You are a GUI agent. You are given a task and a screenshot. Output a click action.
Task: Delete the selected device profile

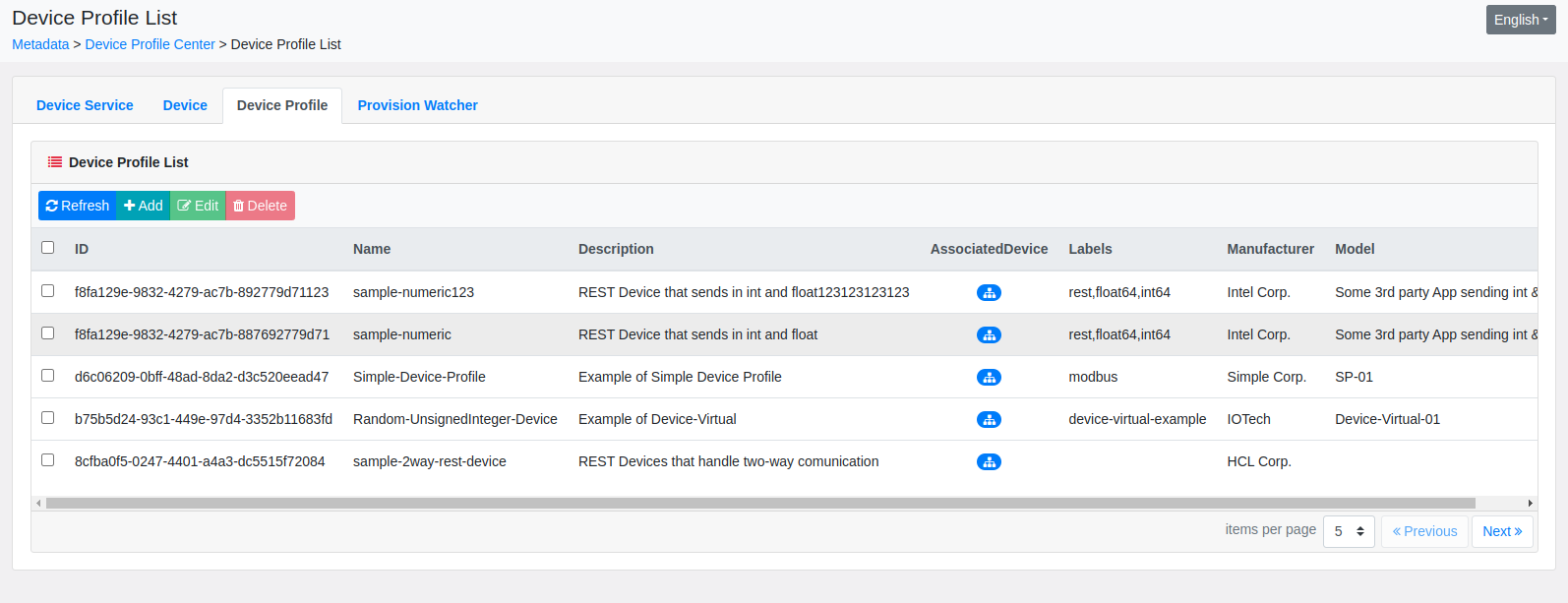(x=261, y=206)
